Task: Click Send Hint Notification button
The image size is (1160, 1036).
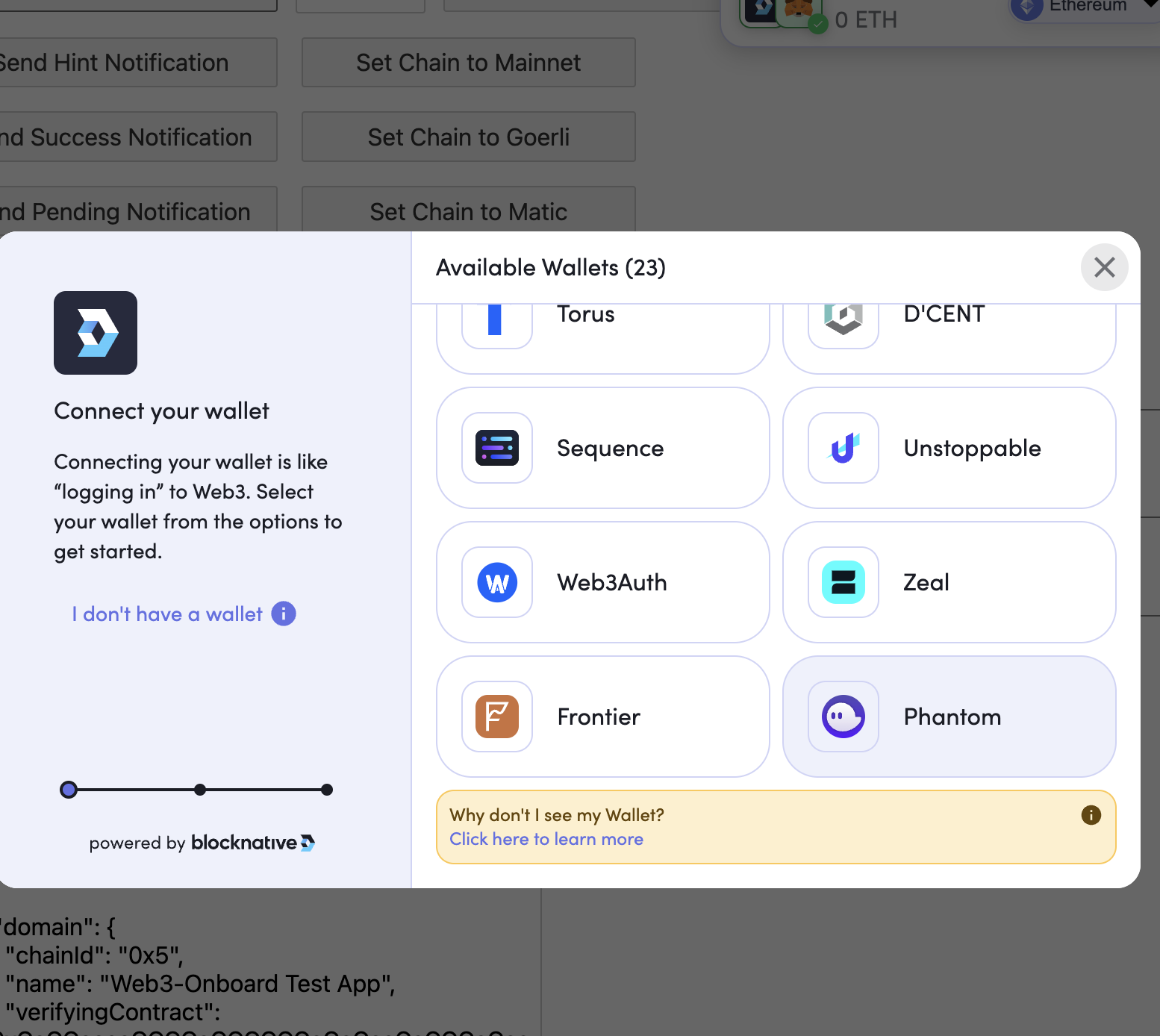Action: pos(138,63)
